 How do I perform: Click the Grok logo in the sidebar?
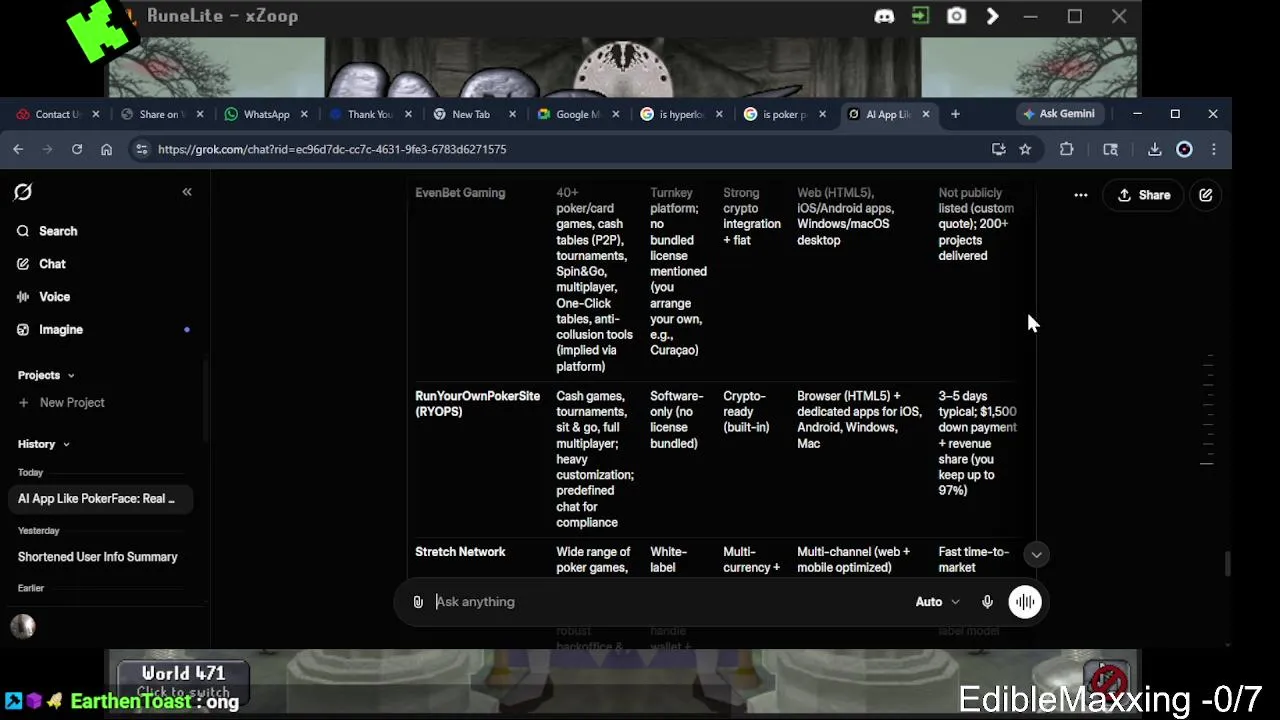coord(23,192)
